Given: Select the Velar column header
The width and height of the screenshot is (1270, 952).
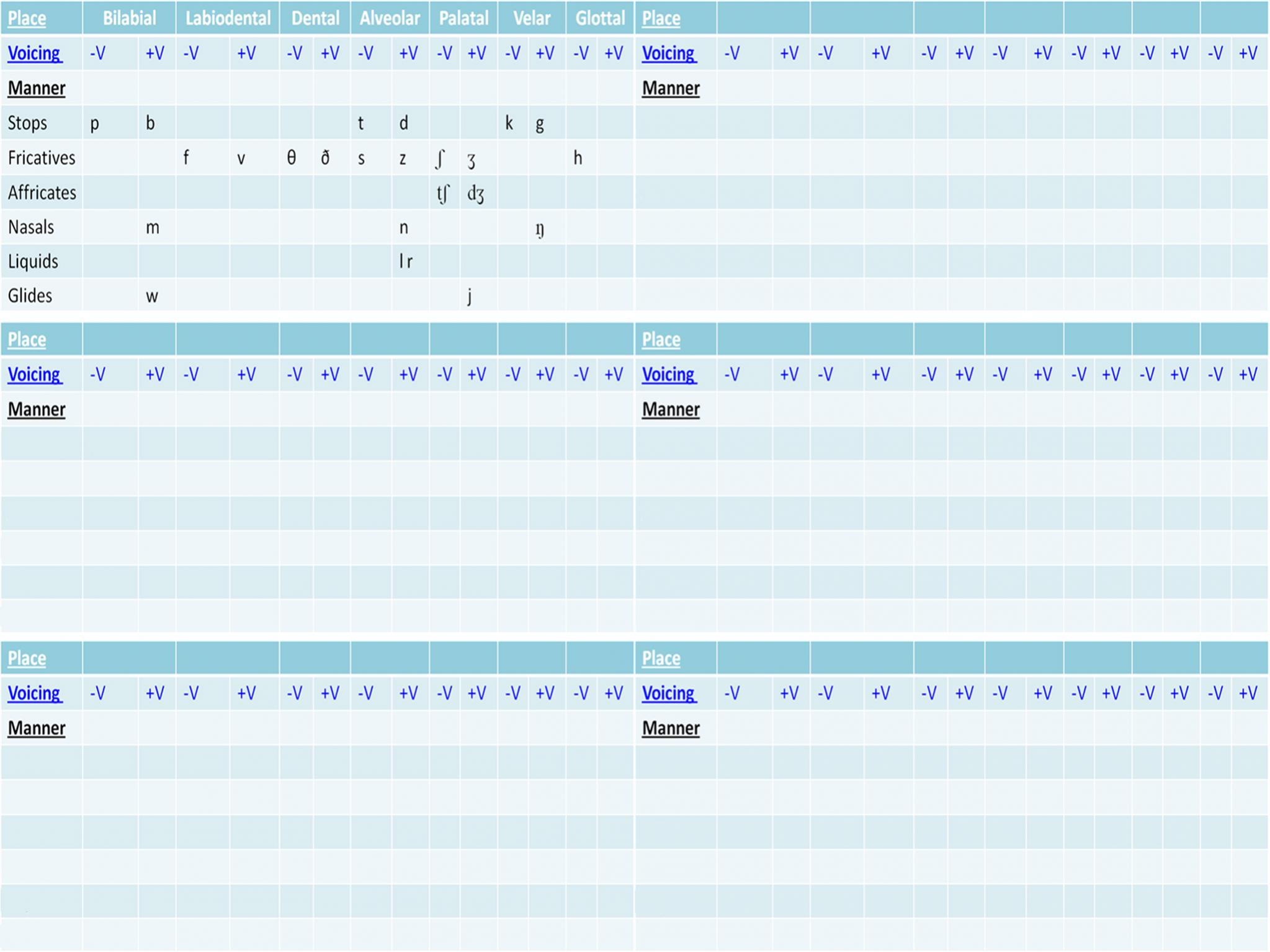Looking at the screenshot, I should pos(532,18).
